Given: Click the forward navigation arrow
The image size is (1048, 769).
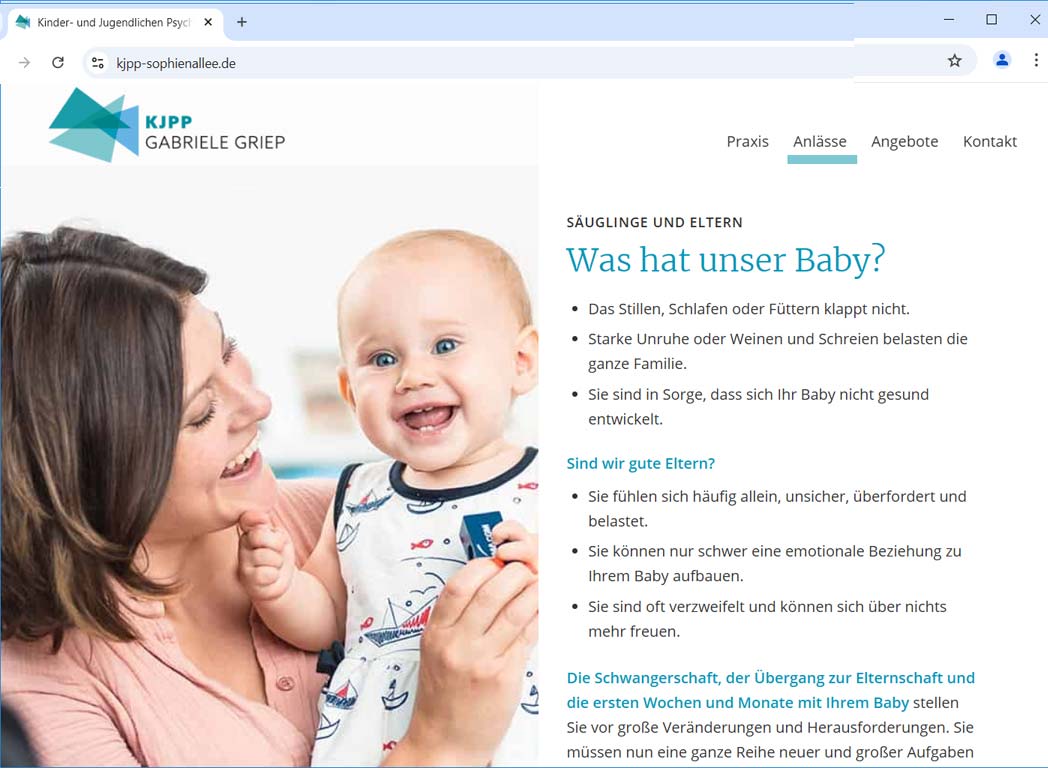Looking at the screenshot, I should tap(24, 63).
